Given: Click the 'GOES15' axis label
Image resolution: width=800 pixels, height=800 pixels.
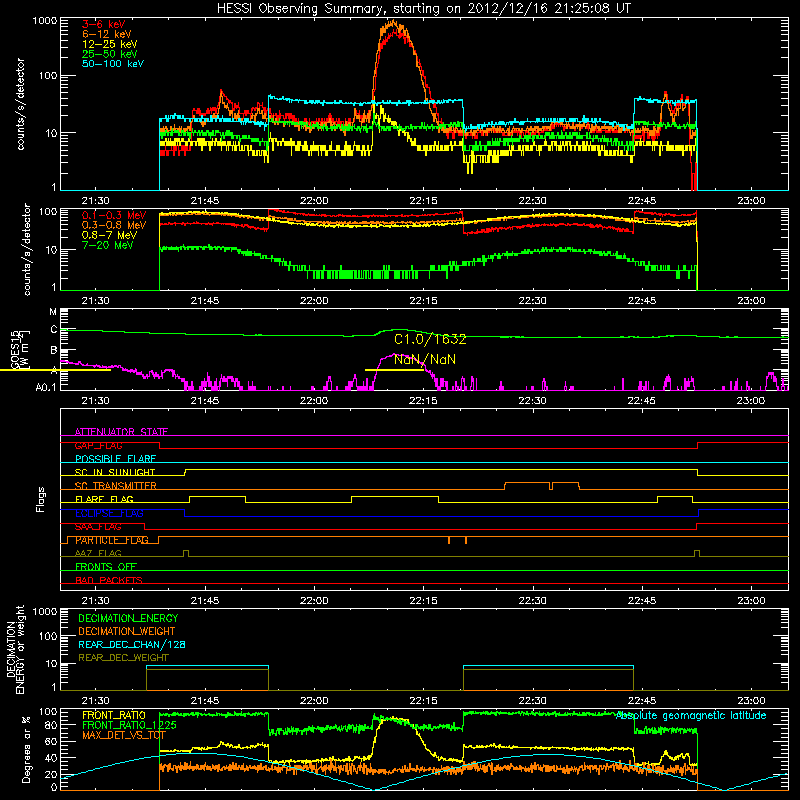Looking at the screenshot, I should pyautogui.click(x=14, y=350).
